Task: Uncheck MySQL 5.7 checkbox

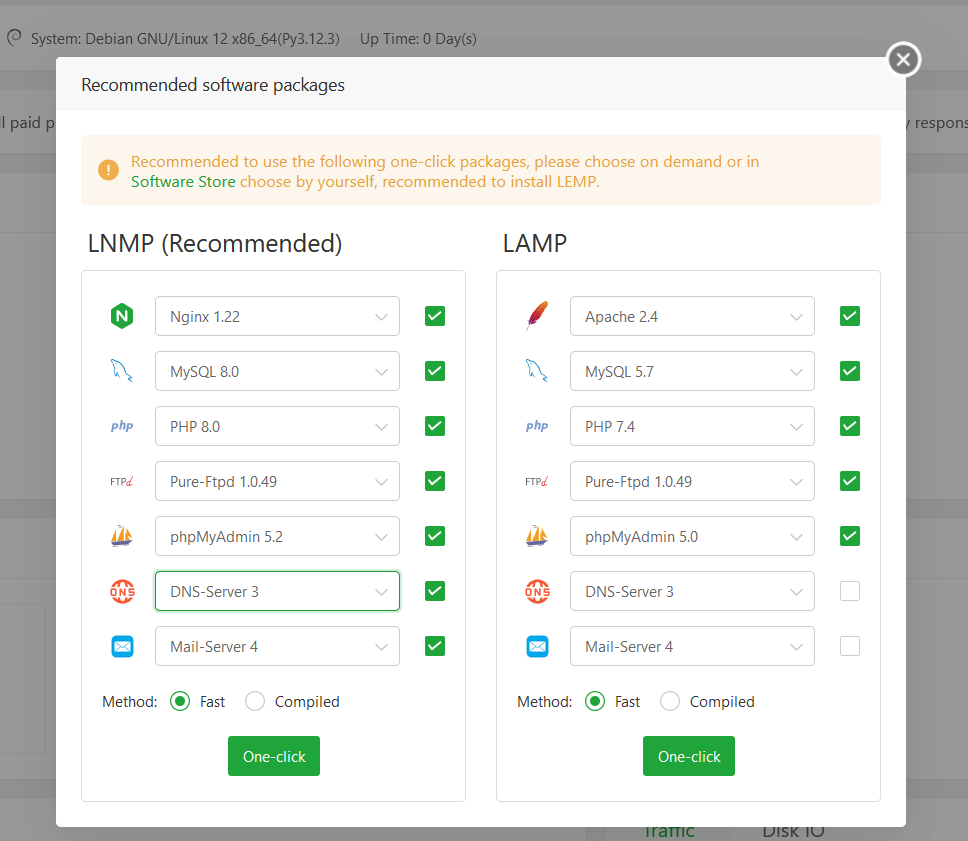Action: pos(849,371)
